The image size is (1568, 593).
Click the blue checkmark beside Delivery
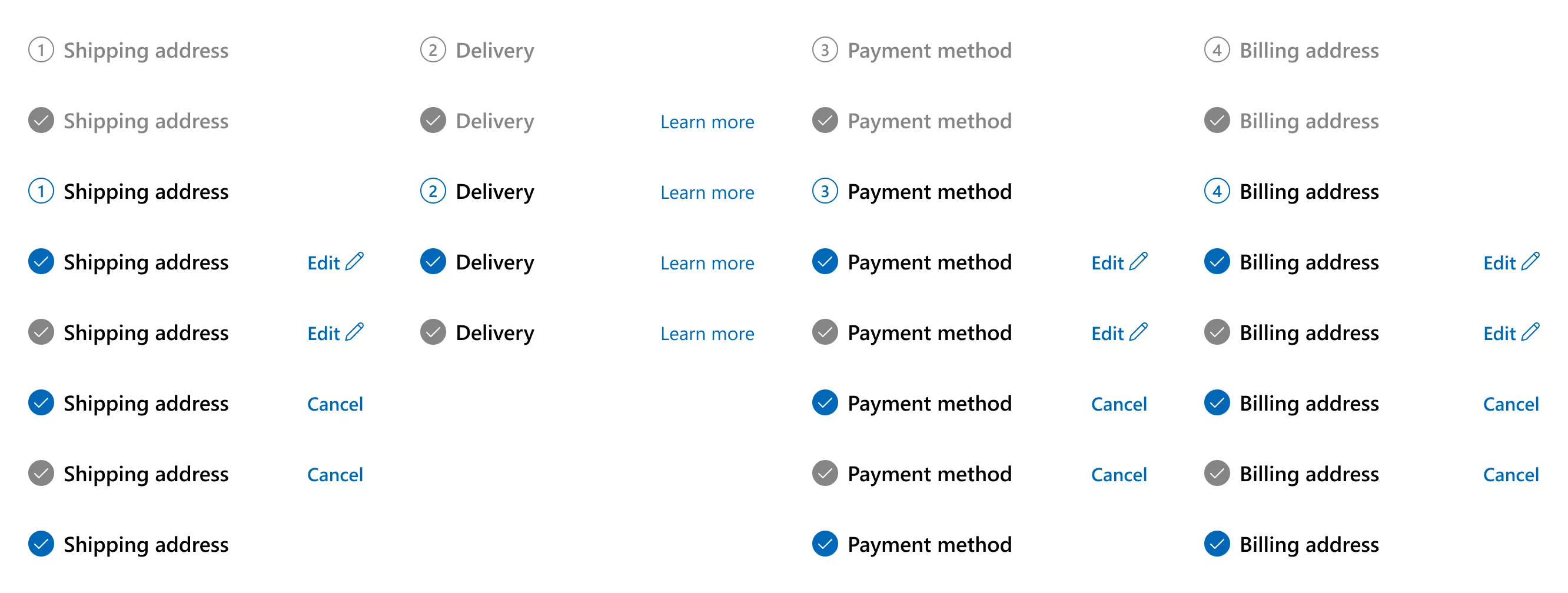tap(433, 262)
